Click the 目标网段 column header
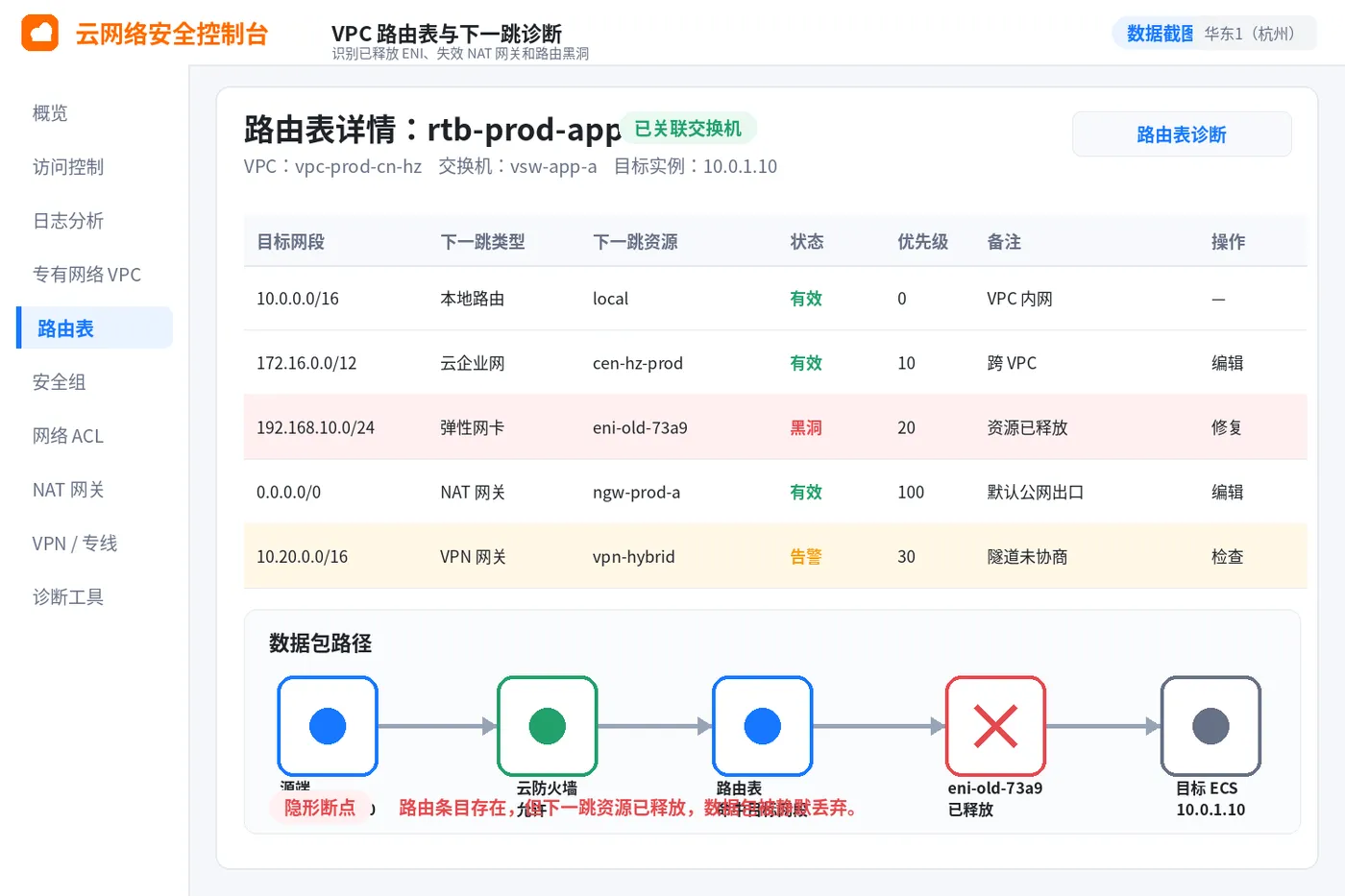Screen dimensions: 1345x896 pos(290,242)
